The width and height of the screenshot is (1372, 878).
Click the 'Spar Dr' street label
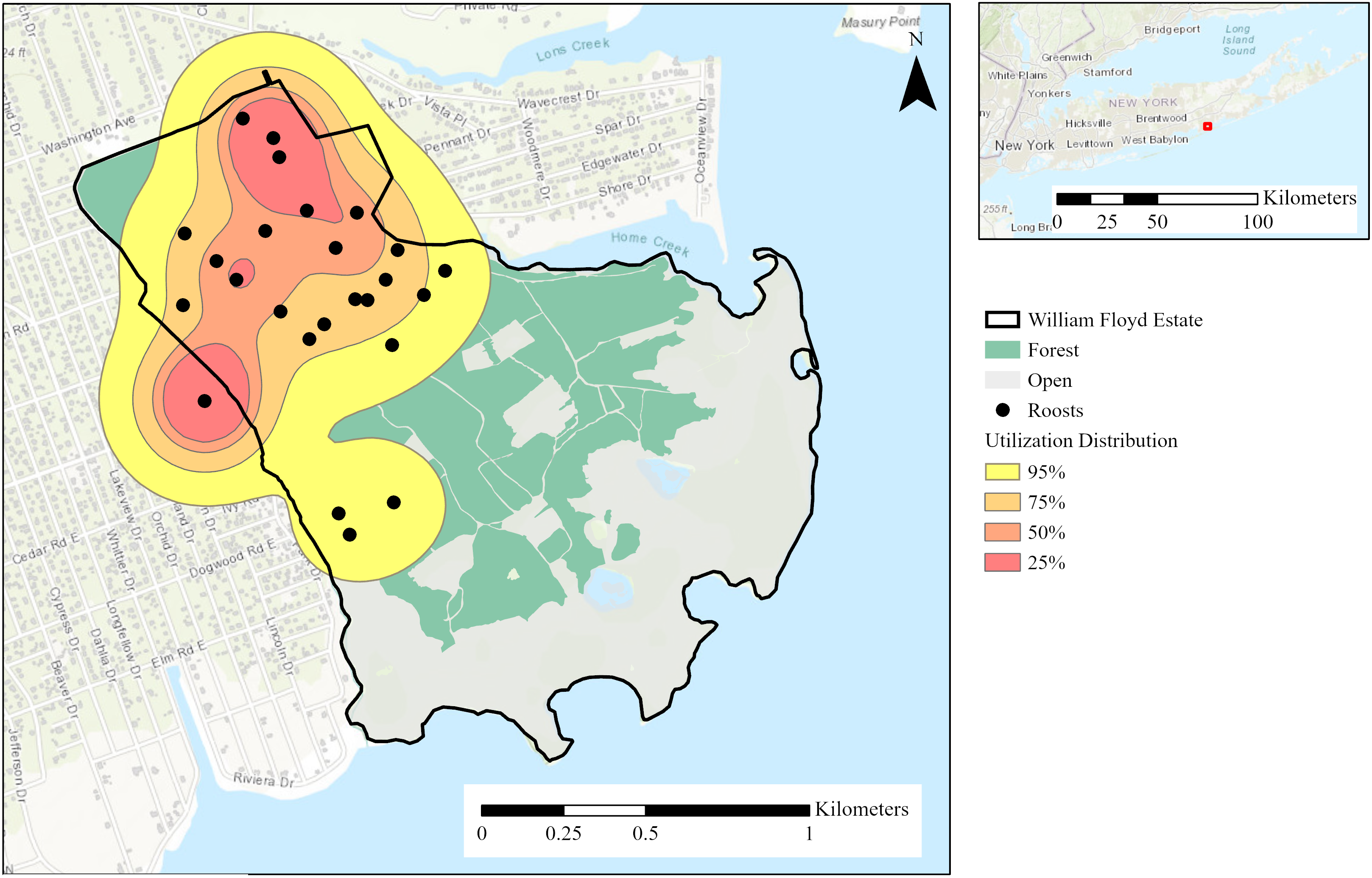click(618, 125)
